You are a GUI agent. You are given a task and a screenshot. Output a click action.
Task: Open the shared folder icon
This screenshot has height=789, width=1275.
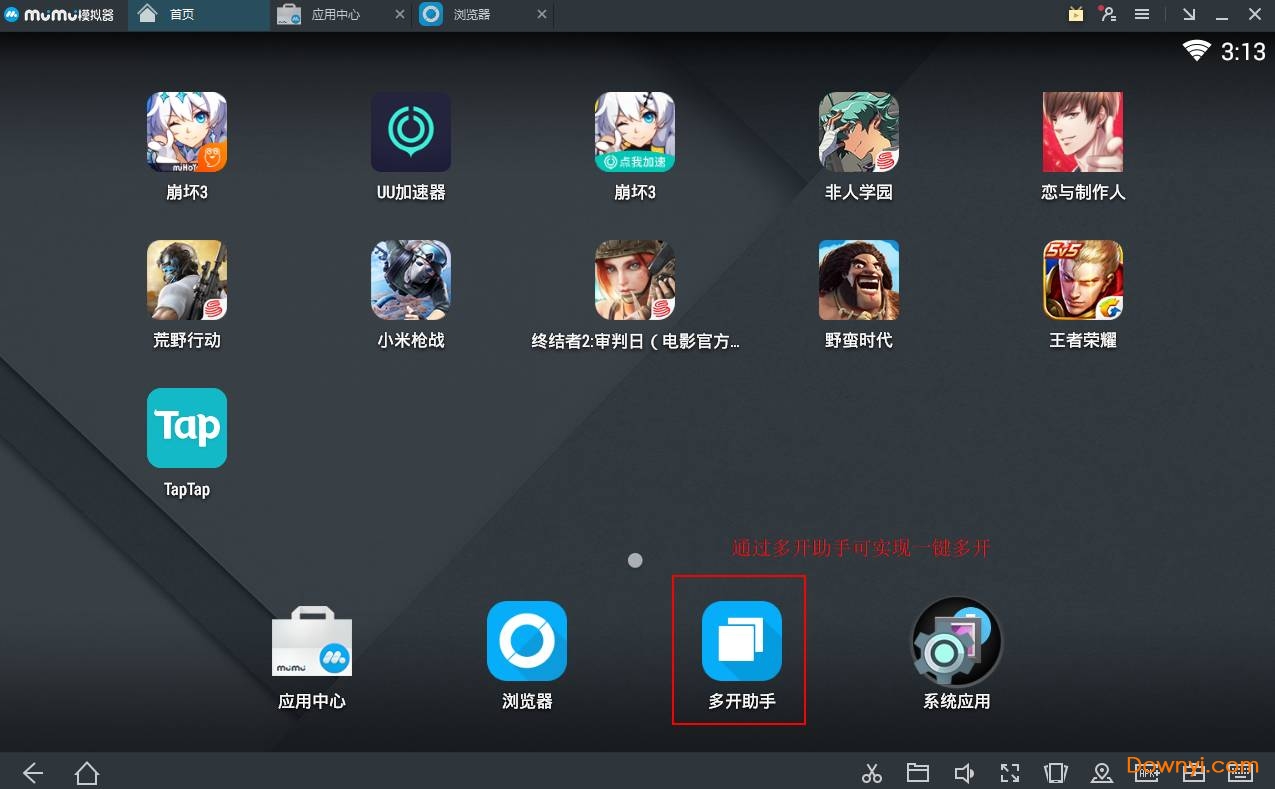(x=917, y=773)
